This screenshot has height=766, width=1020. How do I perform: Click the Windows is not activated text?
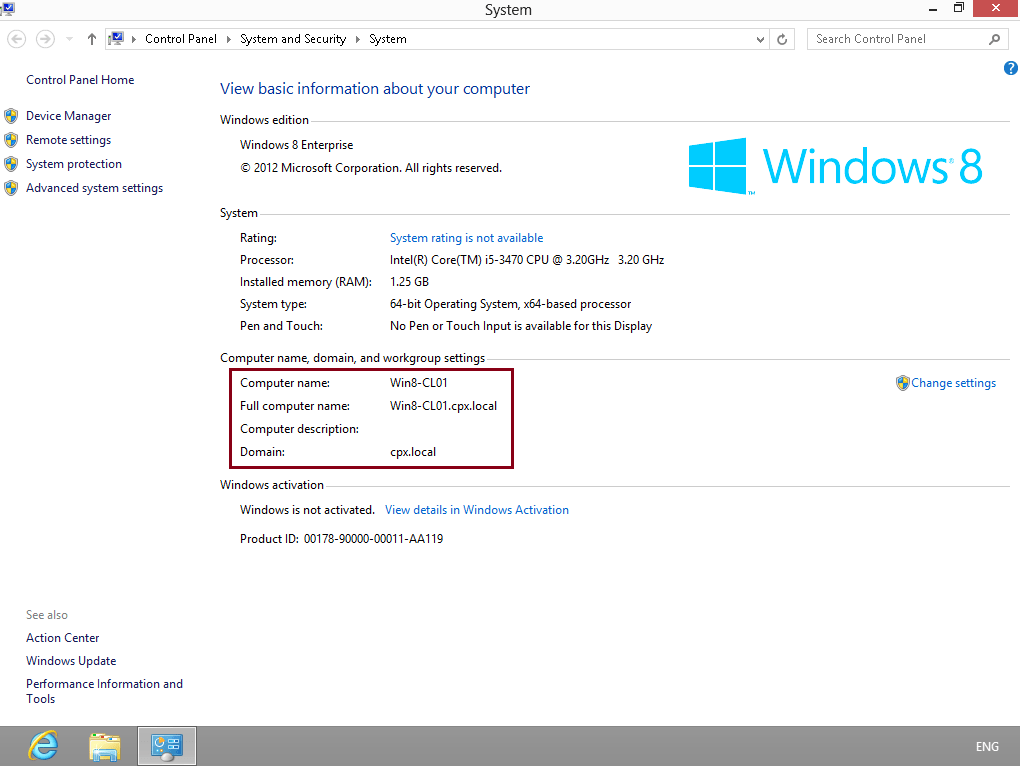coord(307,510)
